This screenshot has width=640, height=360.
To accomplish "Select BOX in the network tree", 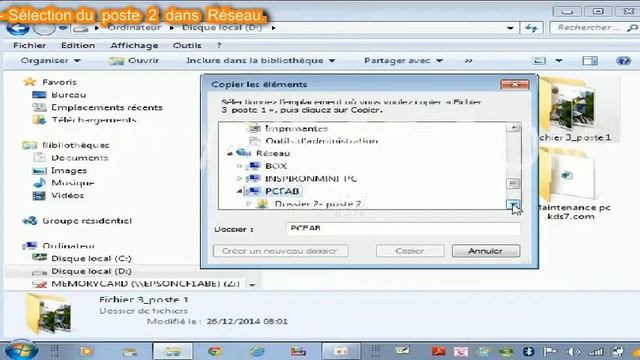I will [x=276, y=166].
